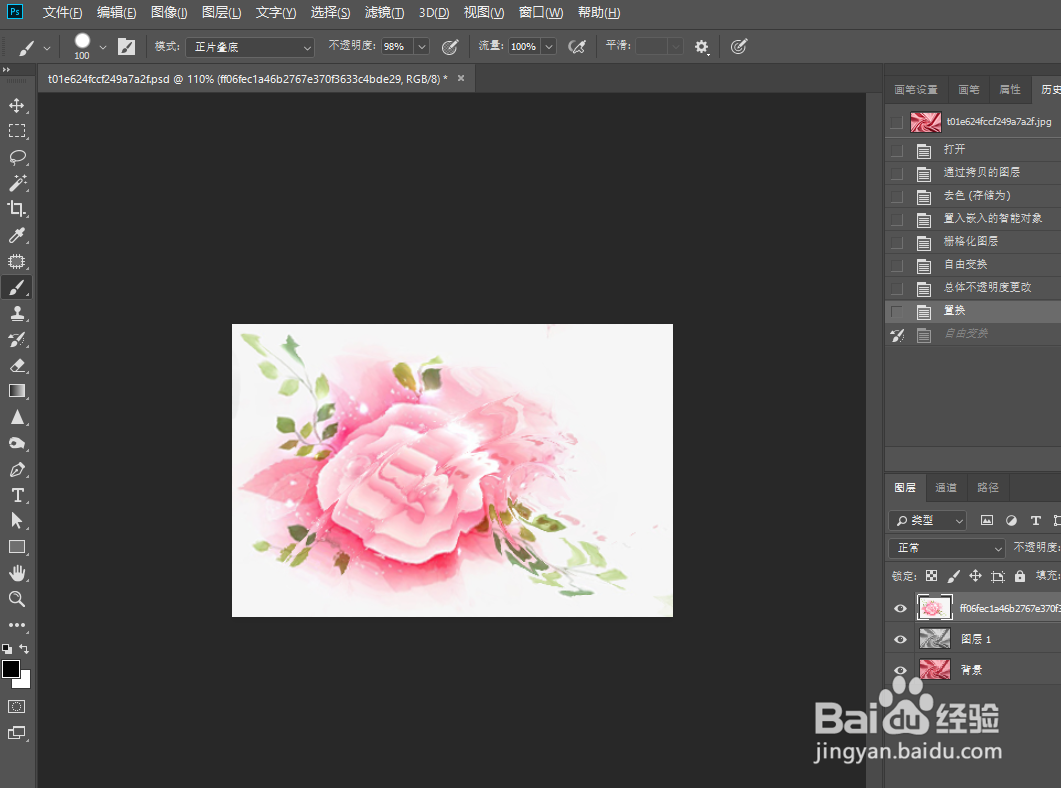
Task: Select the Gradient tool
Action: tap(17, 391)
